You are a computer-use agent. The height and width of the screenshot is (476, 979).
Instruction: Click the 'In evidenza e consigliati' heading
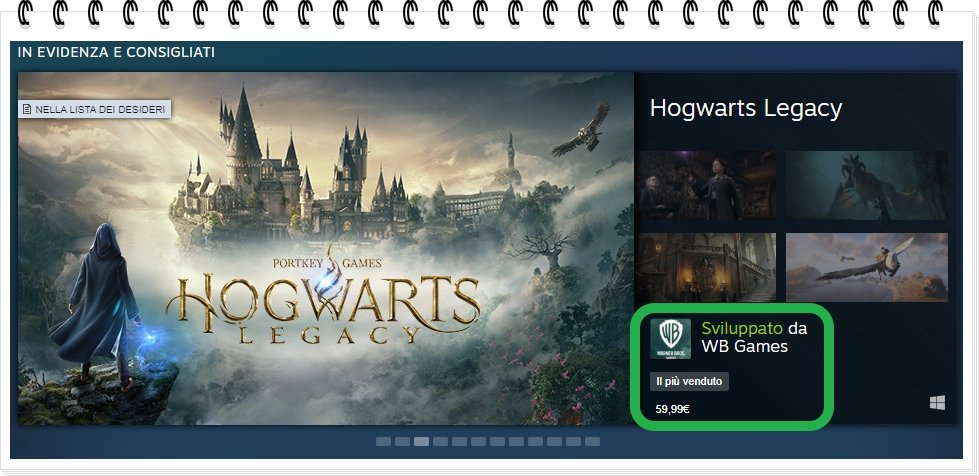[x=116, y=52]
